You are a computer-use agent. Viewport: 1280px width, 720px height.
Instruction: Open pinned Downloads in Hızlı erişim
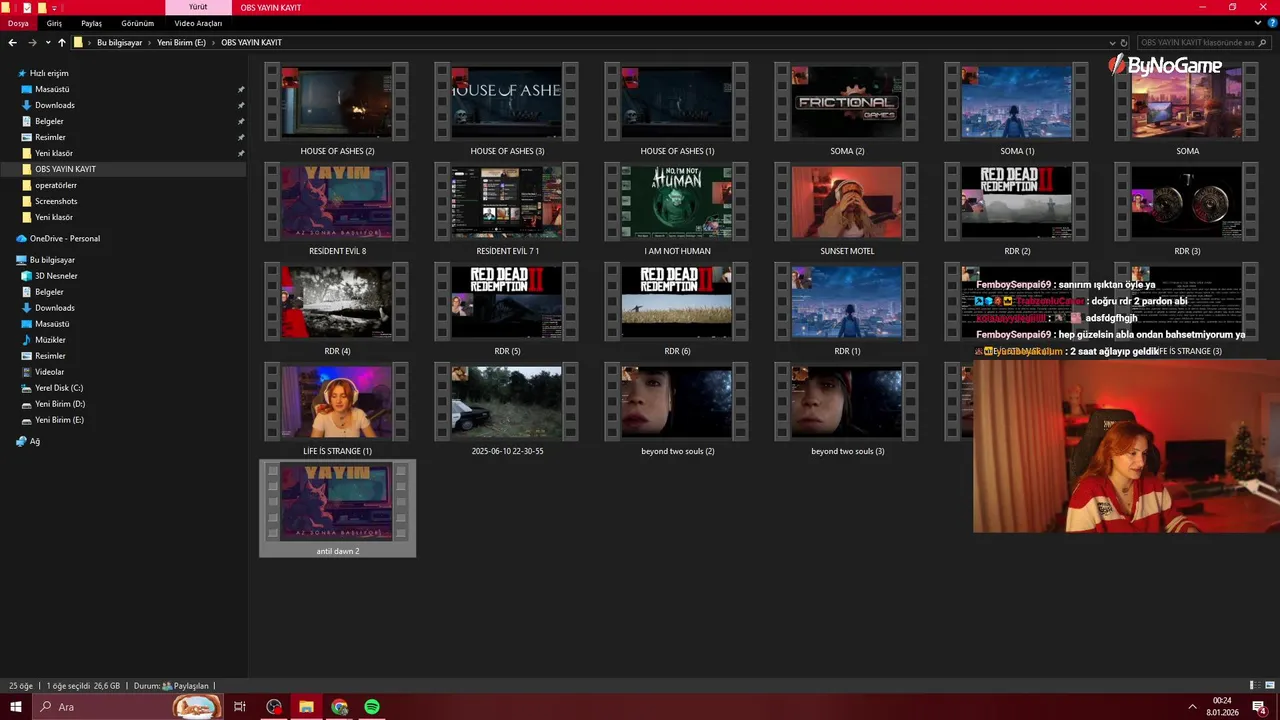click(55, 105)
